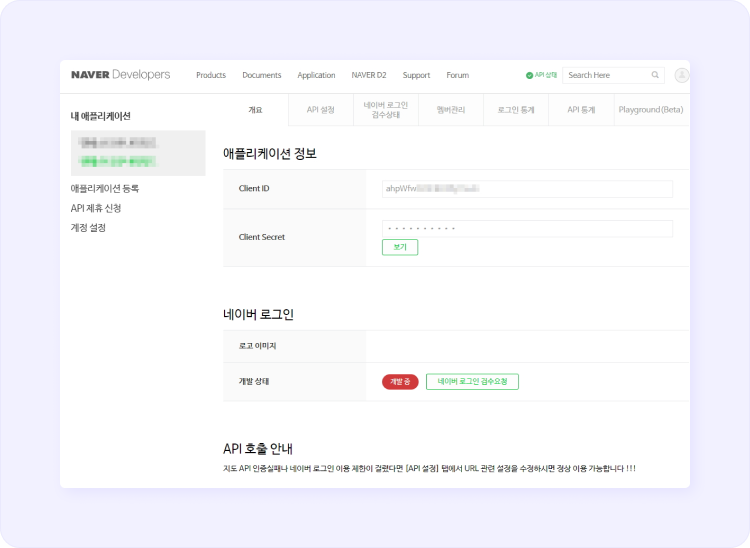The height and width of the screenshot is (548, 750).
Task: Click the 애플리케이션 정보 heading
Action: pyautogui.click(x=270, y=153)
